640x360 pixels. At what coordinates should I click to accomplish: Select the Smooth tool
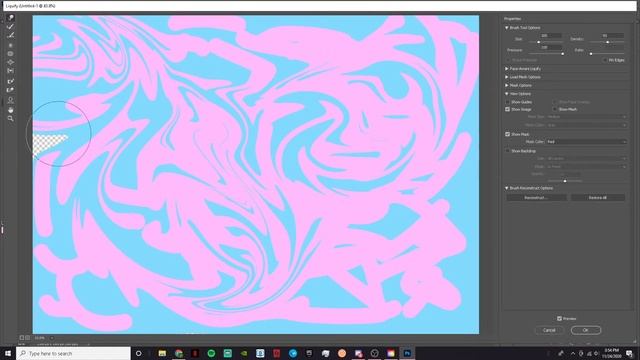(x=10, y=36)
